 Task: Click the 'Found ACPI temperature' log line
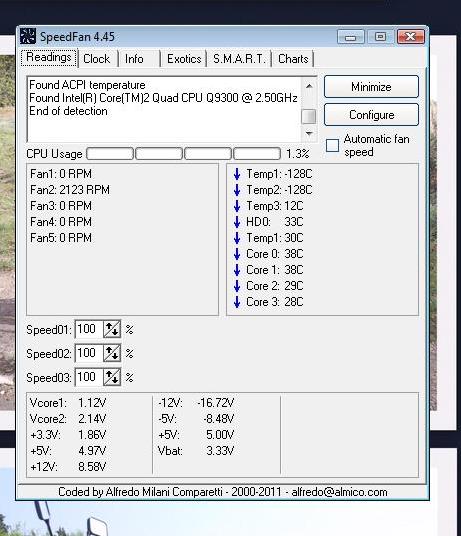tap(87, 85)
